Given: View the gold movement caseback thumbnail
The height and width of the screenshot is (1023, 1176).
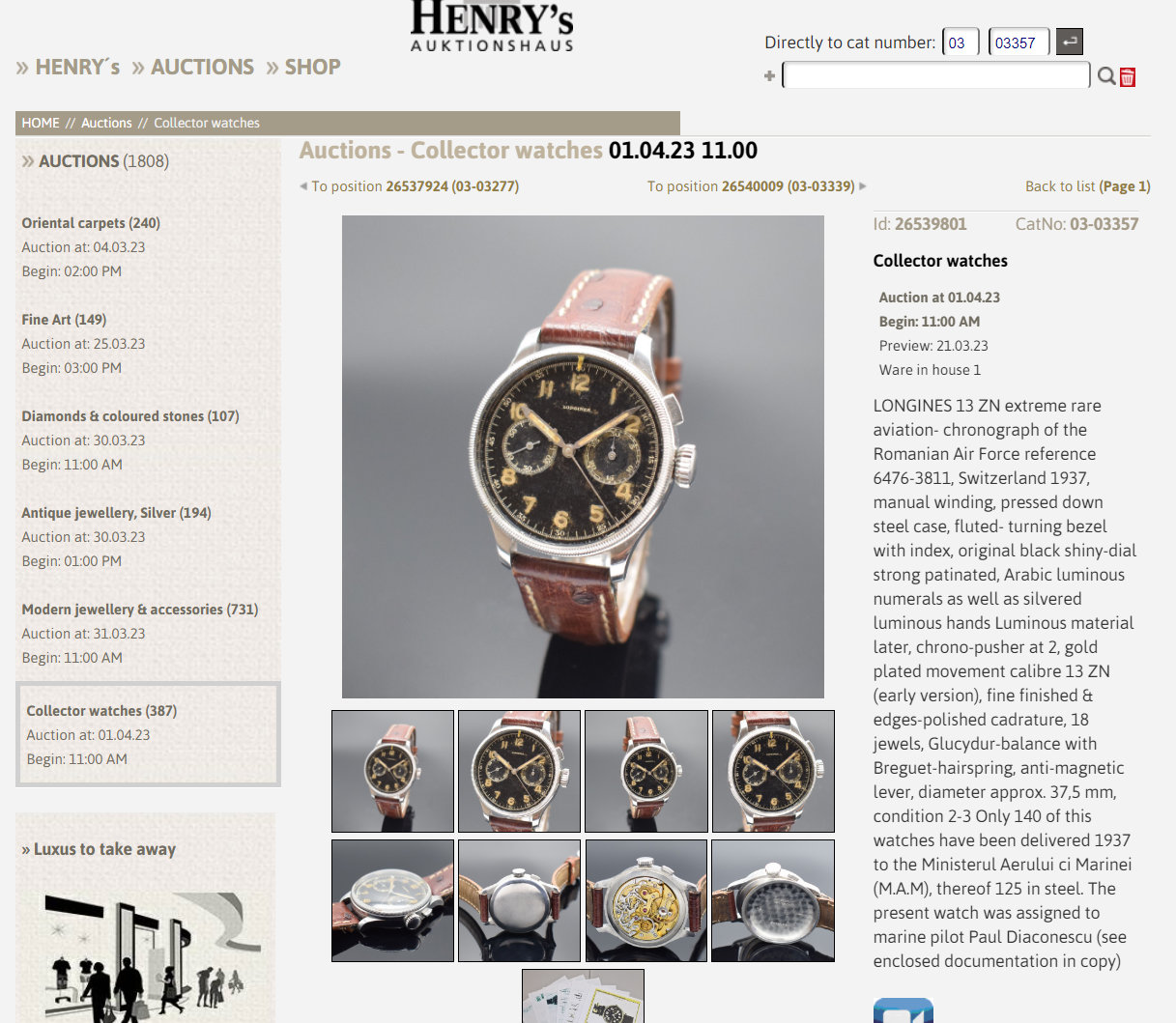Looking at the screenshot, I should point(645,900).
